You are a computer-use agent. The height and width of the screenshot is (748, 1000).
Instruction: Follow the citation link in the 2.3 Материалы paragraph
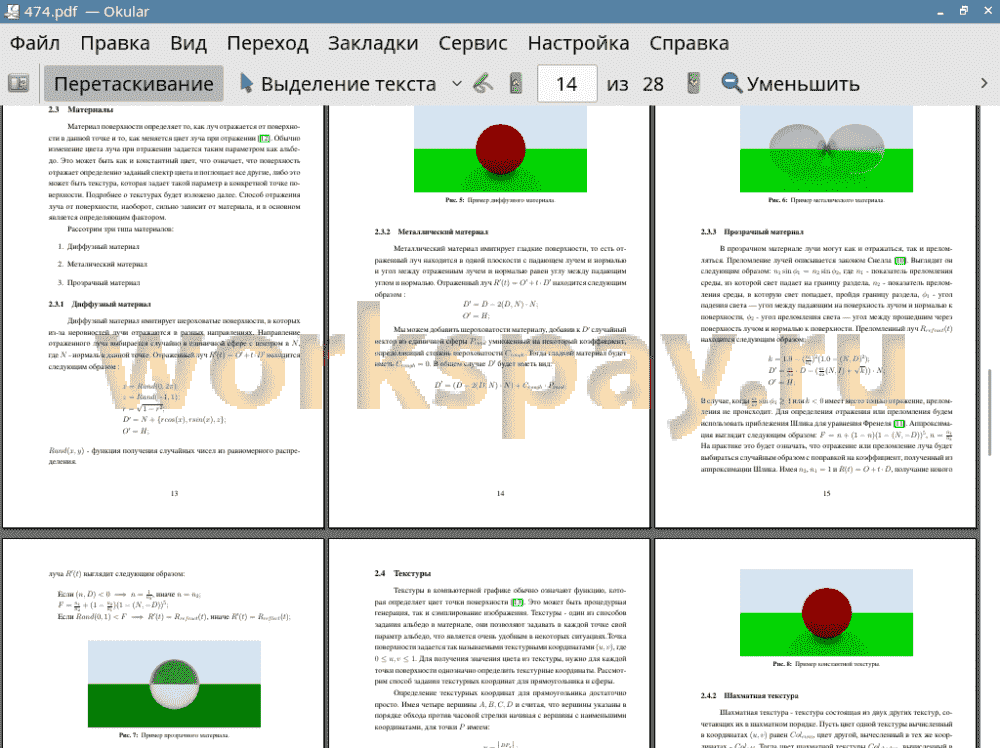pos(264,138)
